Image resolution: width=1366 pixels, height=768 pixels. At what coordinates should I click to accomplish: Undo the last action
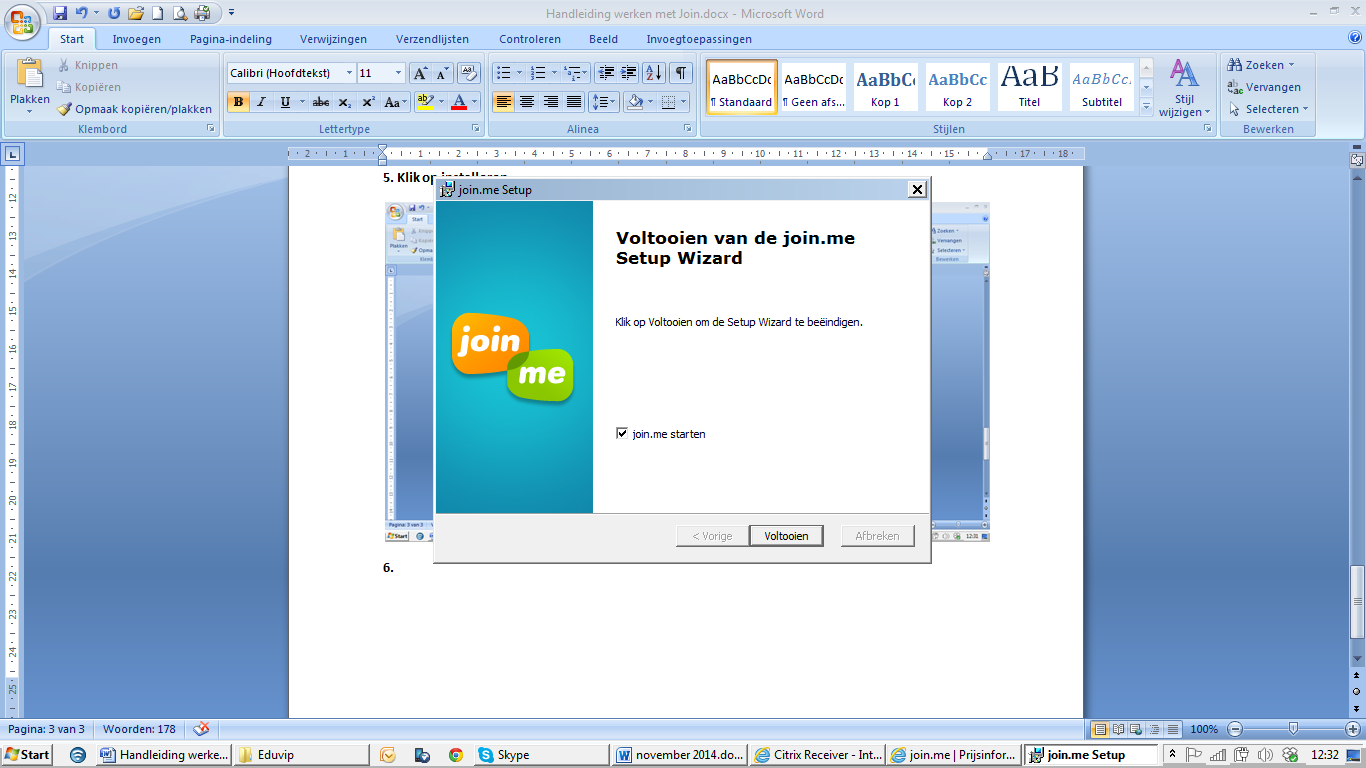[x=81, y=13]
